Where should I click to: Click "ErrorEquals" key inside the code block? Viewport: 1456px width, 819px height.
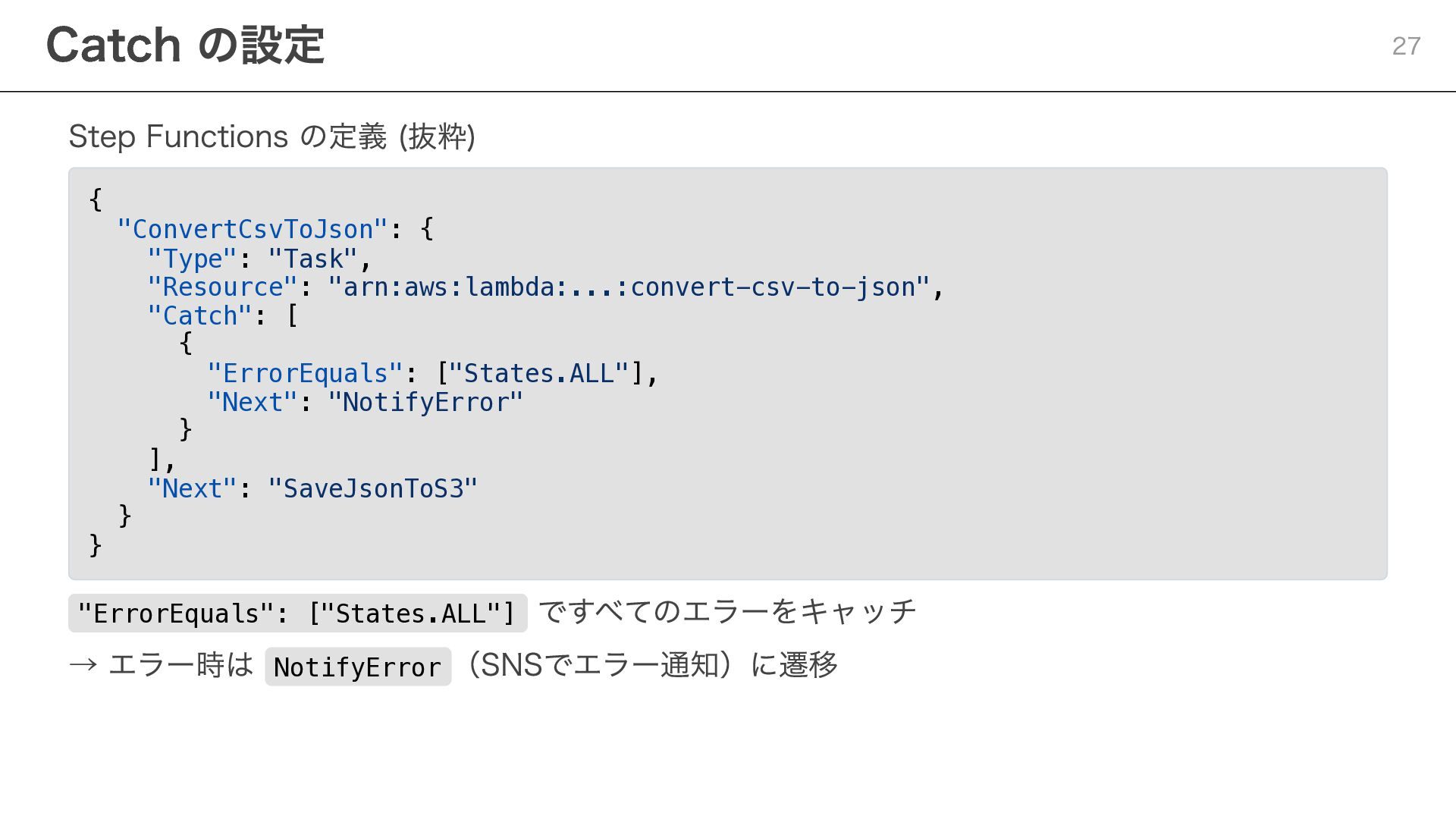pos(305,373)
